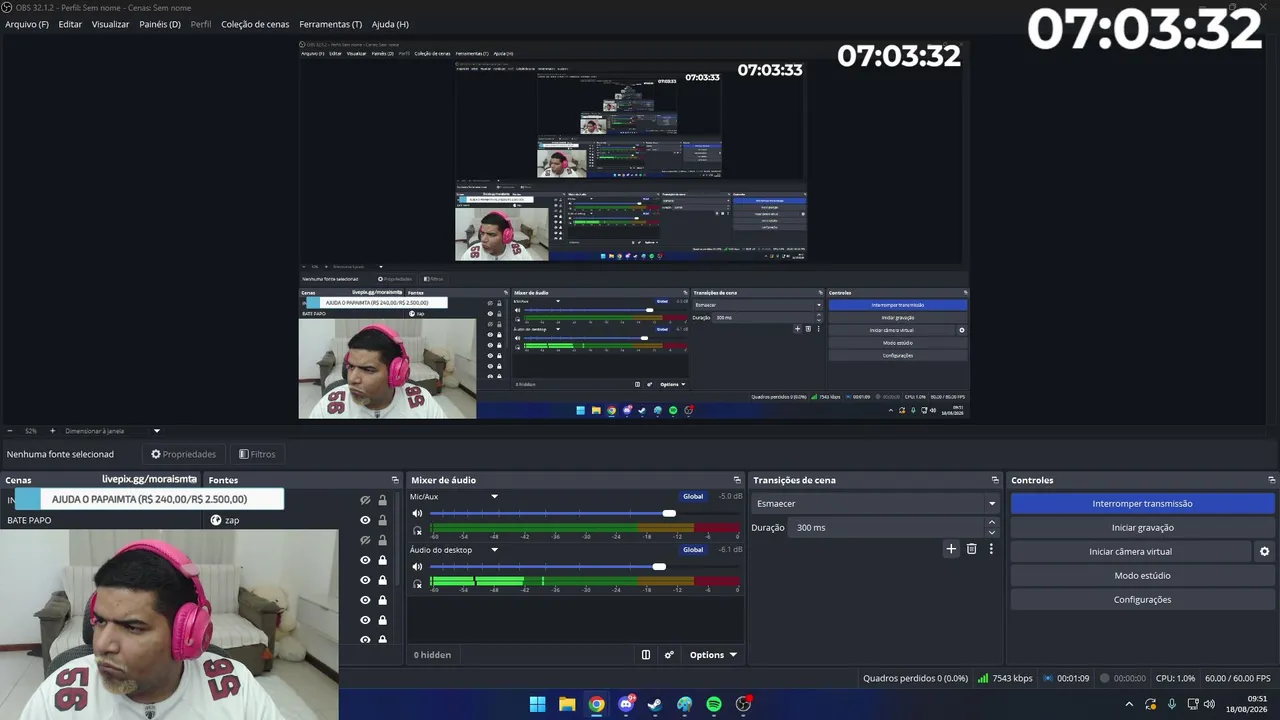Increase transition duration stepper up
1280x720 pixels.
tap(992, 522)
